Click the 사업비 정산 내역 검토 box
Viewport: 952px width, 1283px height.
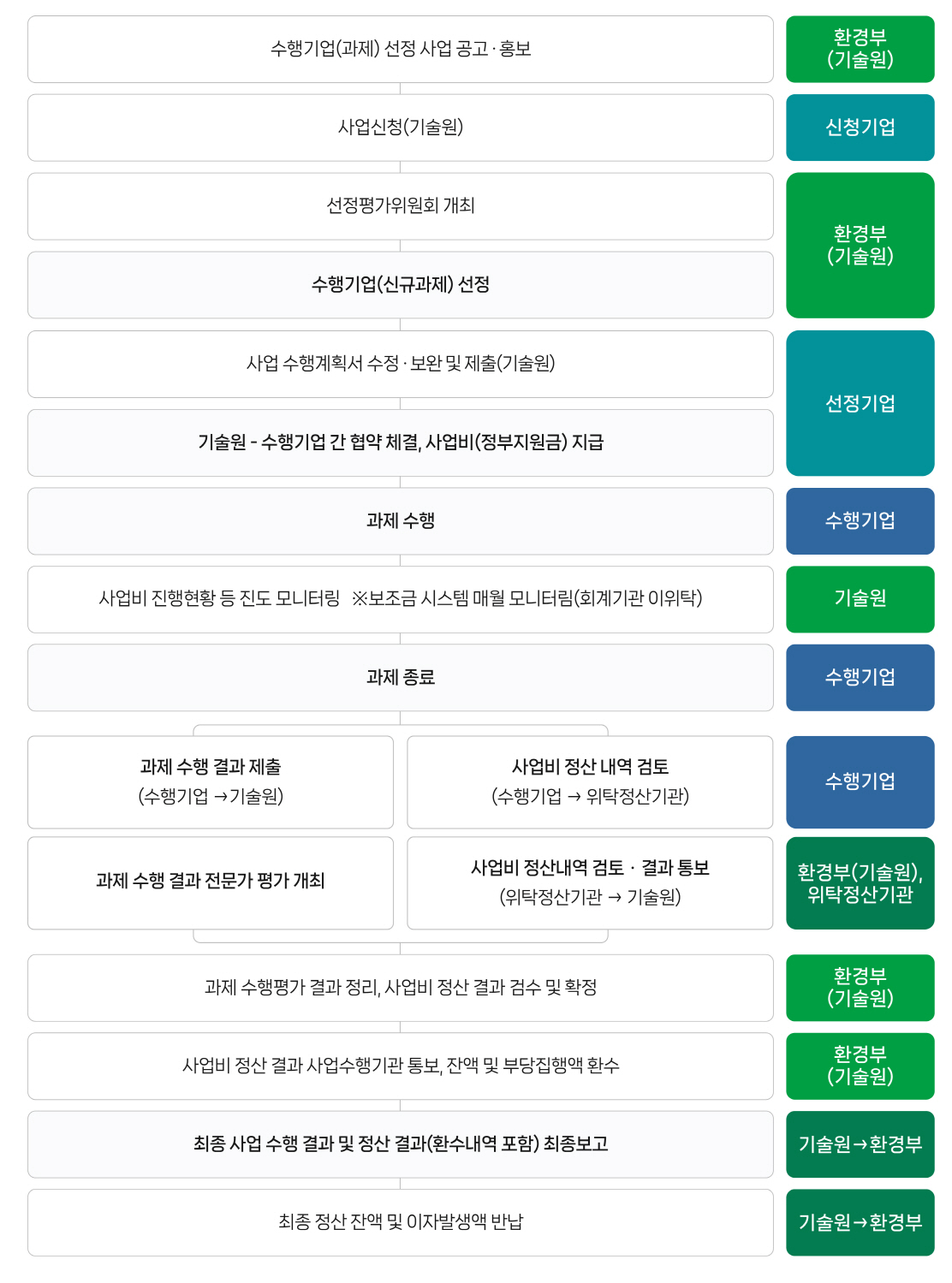pyautogui.click(x=590, y=782)
